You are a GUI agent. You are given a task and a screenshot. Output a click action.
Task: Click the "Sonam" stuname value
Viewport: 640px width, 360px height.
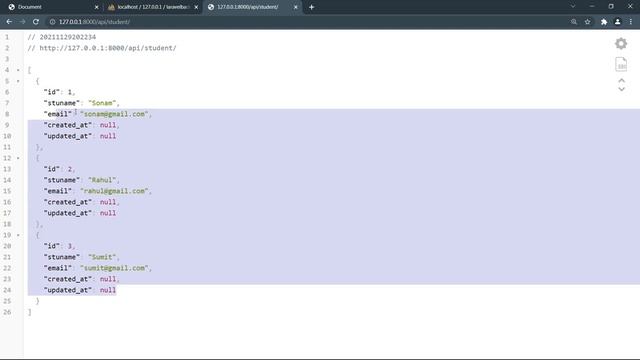coord(102,103)
